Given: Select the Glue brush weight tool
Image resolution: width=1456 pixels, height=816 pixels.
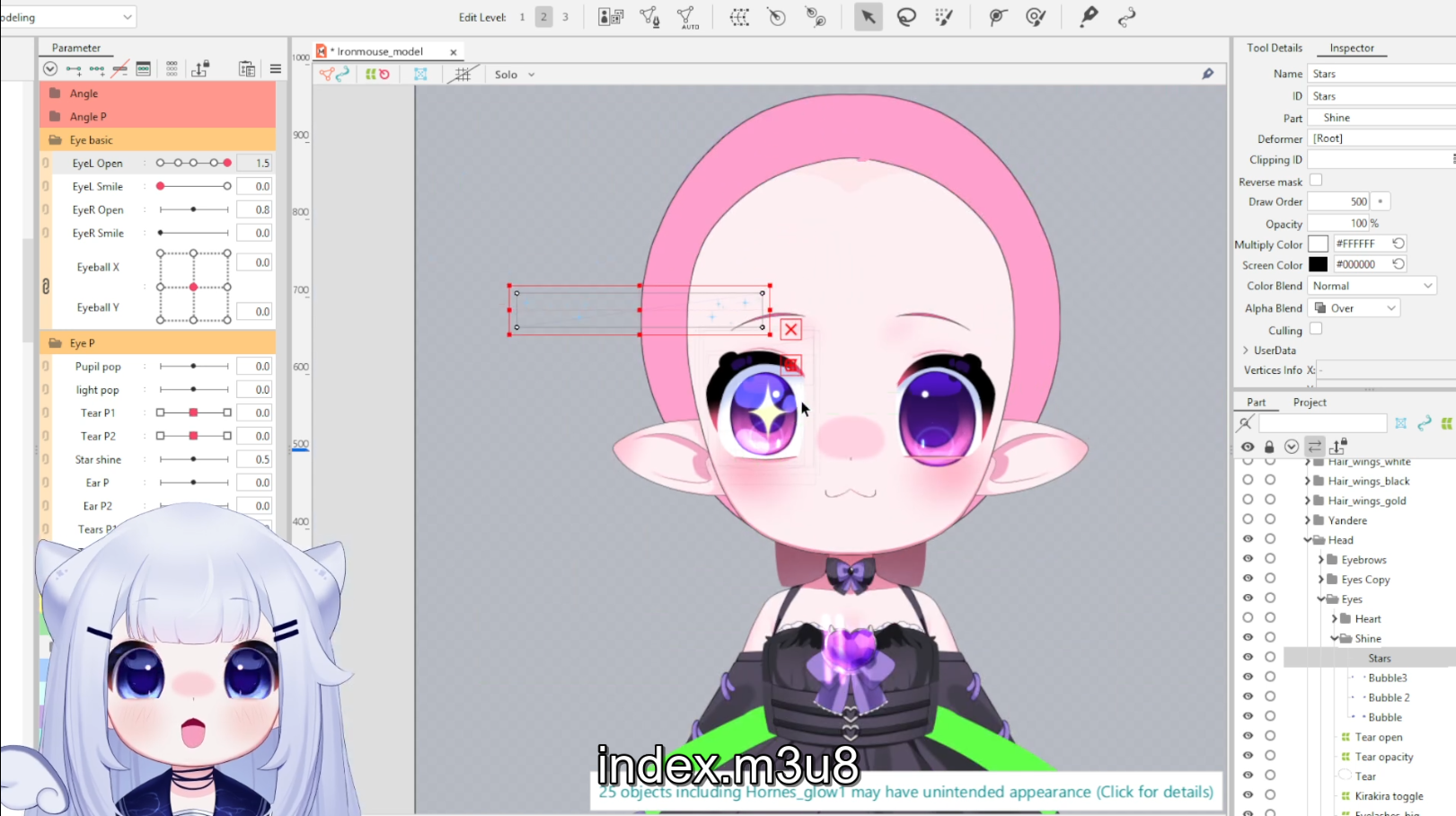Looking at the screenshot, I should [1036, 17].
